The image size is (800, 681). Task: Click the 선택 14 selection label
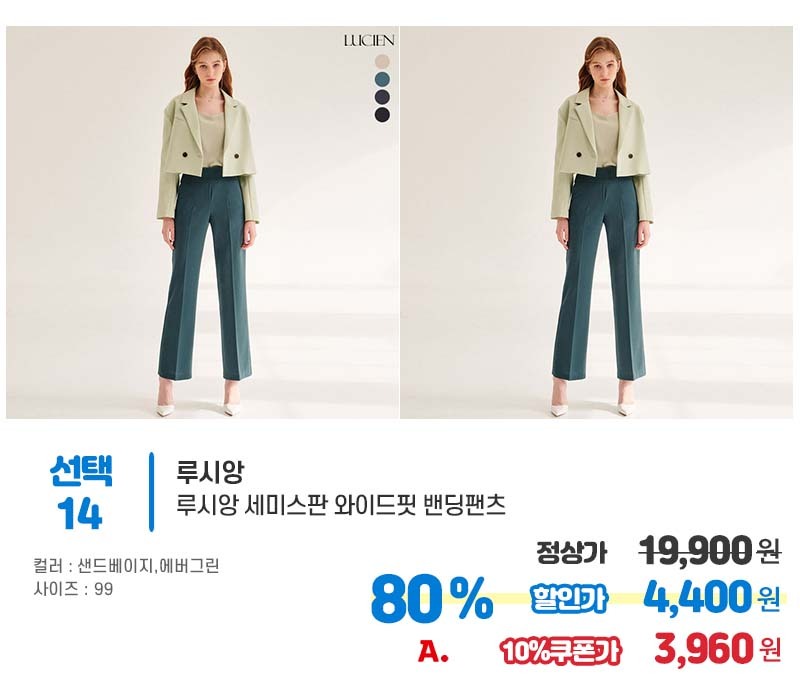81,492
